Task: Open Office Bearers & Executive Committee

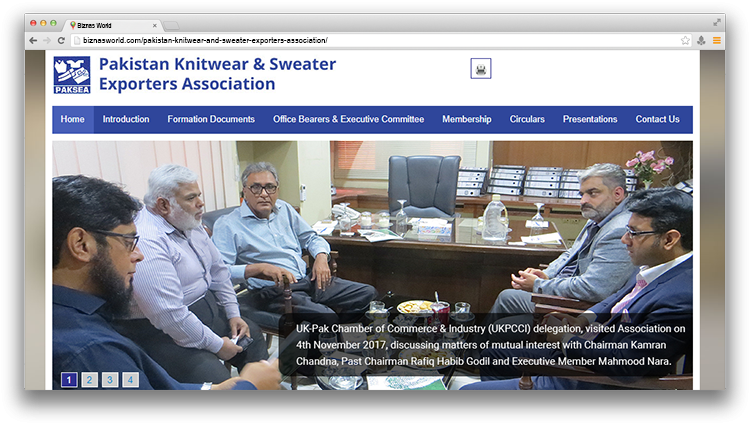Action: [348, 119]
